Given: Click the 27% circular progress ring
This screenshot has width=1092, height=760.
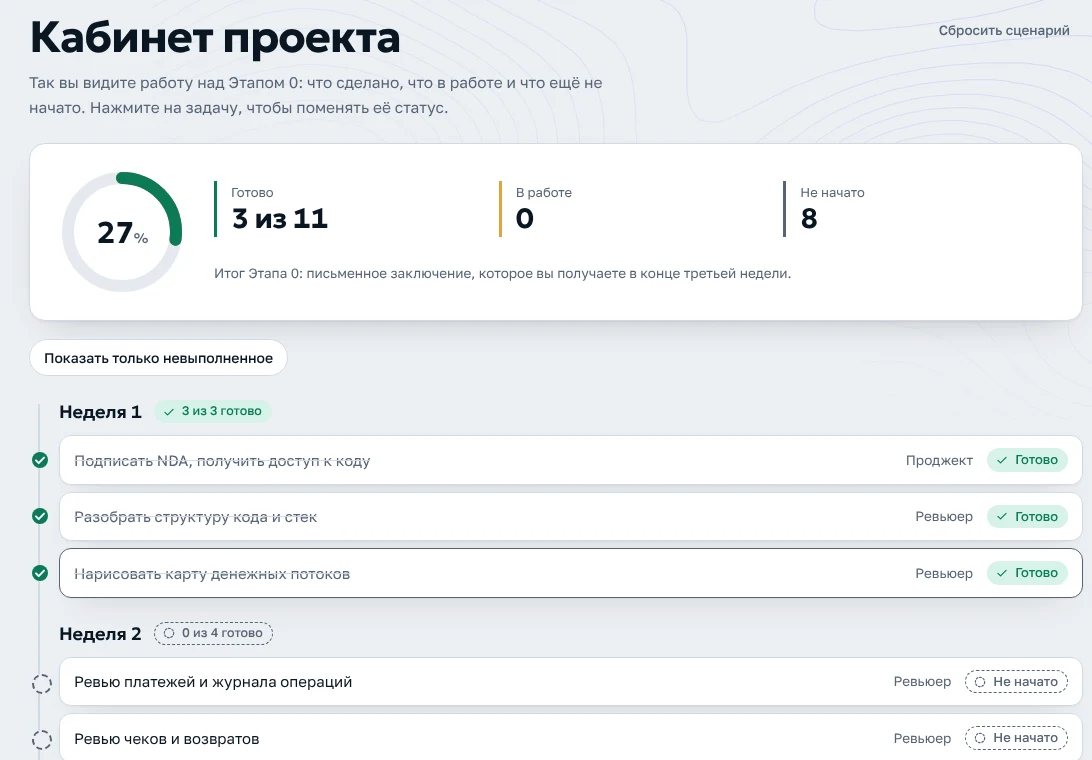Looking at the screenshot, I should point(122,232).
